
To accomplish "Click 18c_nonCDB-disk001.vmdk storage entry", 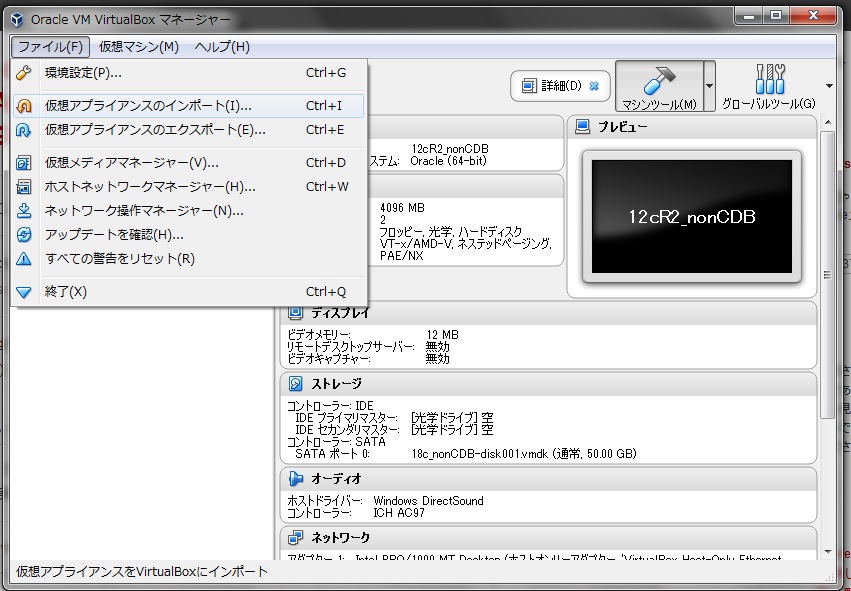I will point(524,454).
